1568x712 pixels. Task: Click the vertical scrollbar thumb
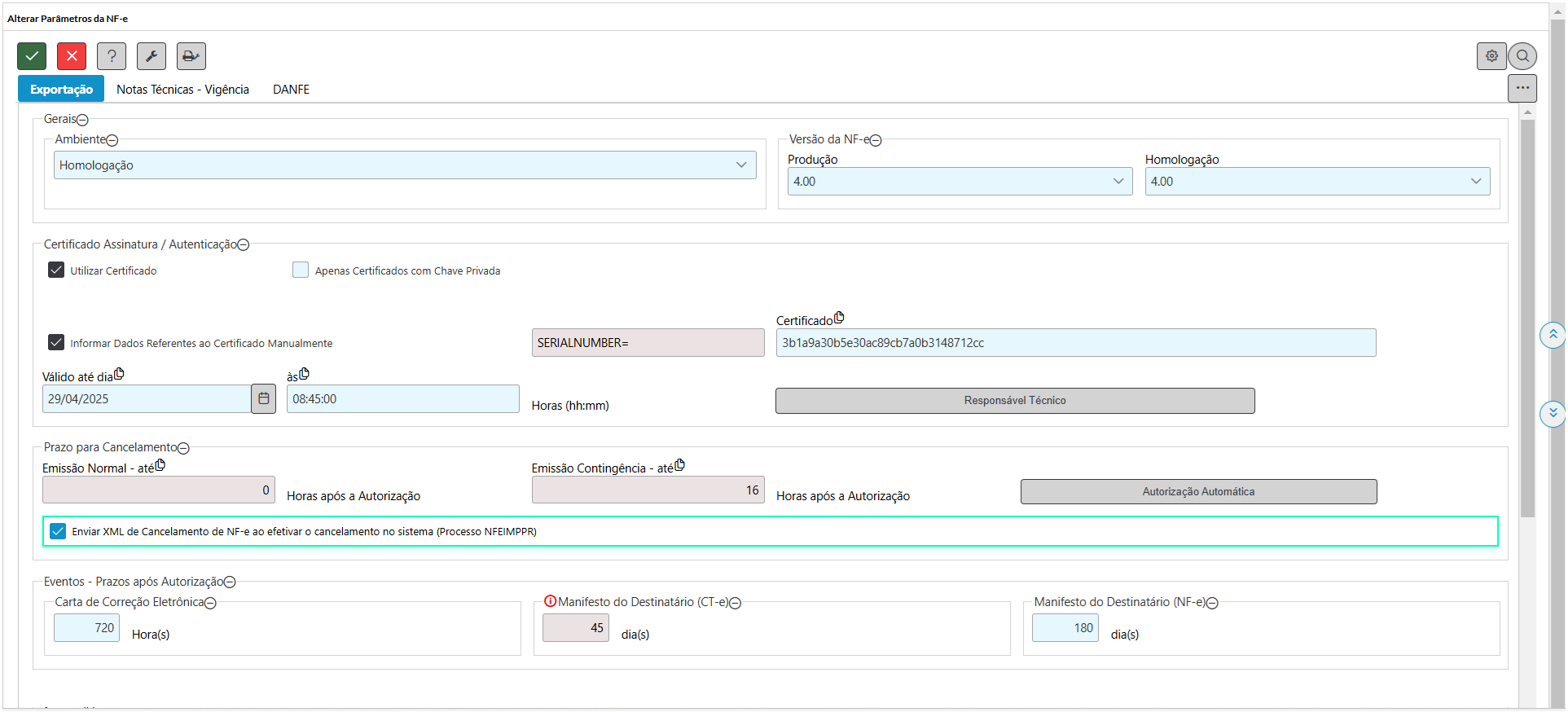coord(1528,318)
